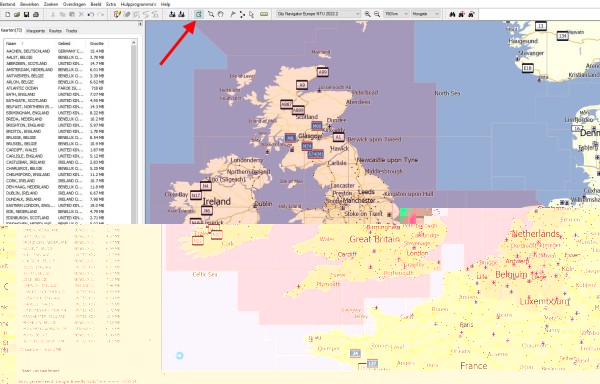
Task: Select AACHEN, DEUTSCHLAND row in map list
Action: [55, 51]
